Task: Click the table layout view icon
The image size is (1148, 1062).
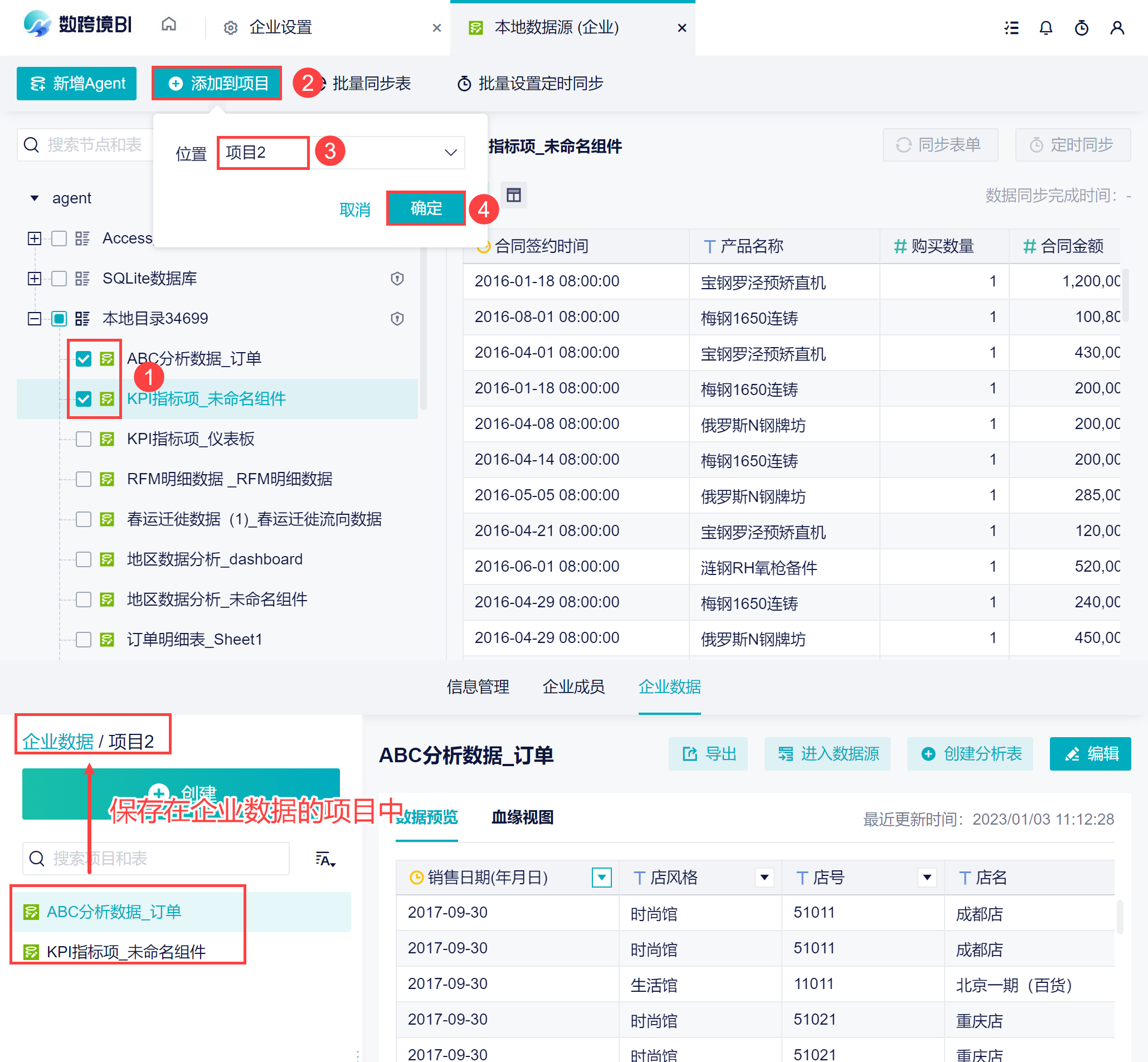Action: pos(513,196)
